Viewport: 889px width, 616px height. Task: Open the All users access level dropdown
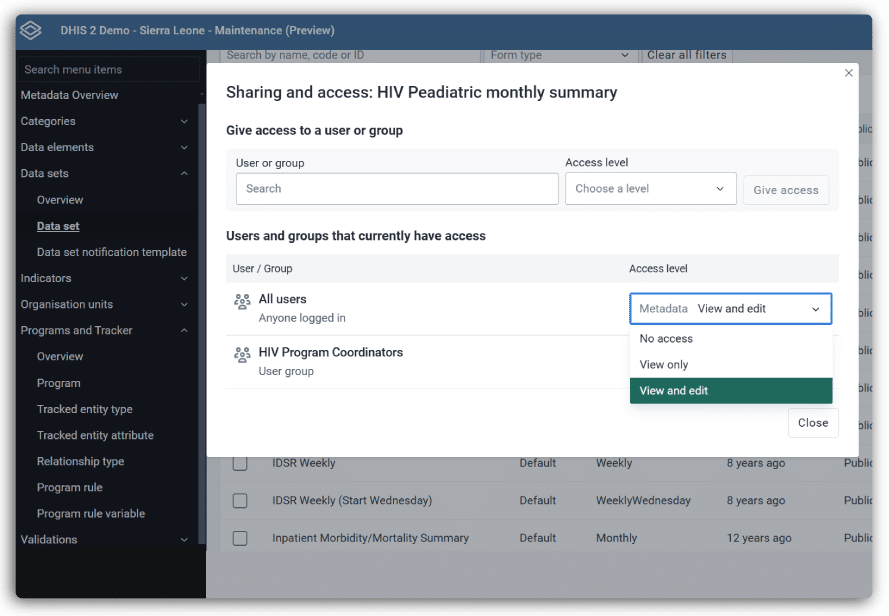pyautogui.click(x=730, y=309)
